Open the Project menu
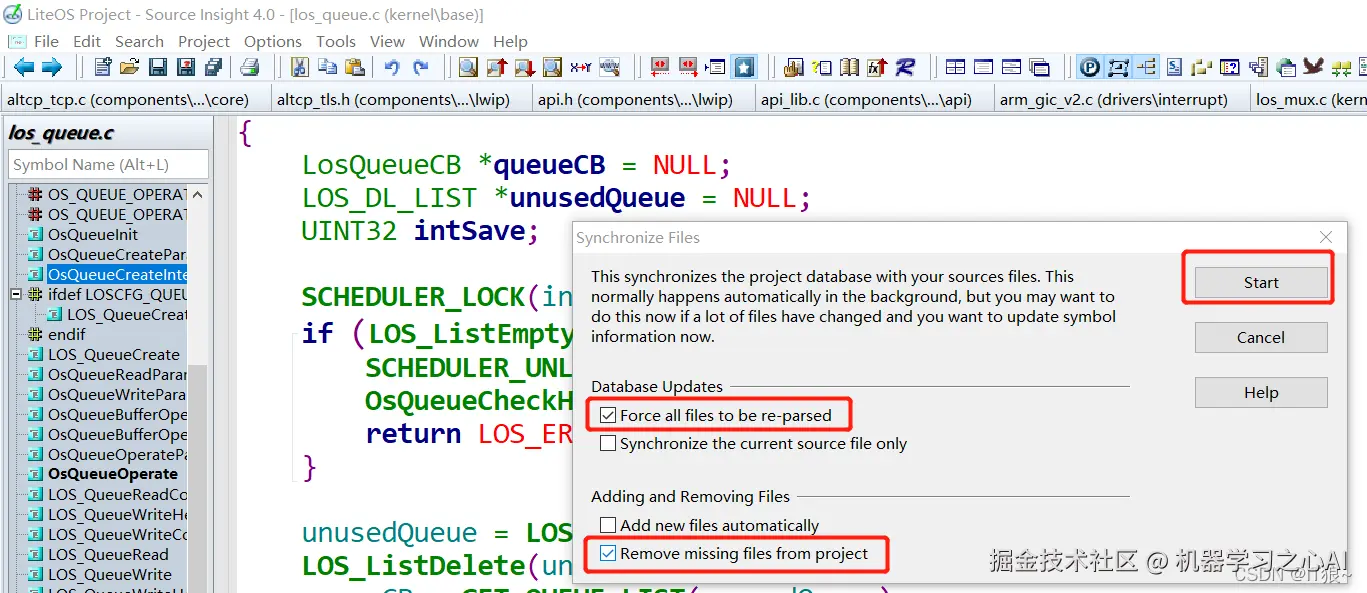This screenshot has height=593, width=1367. tap(204, 41)
